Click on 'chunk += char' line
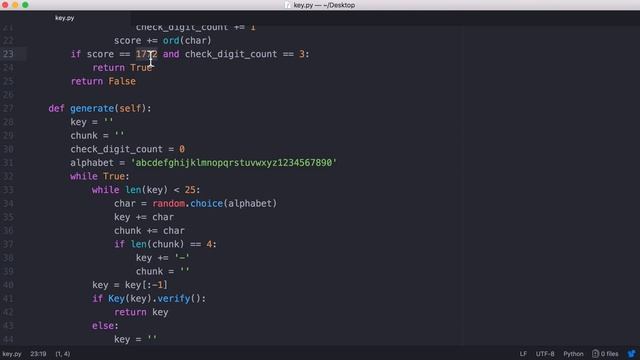This screenshot has width=640, height=360. [x=149, y=231]
